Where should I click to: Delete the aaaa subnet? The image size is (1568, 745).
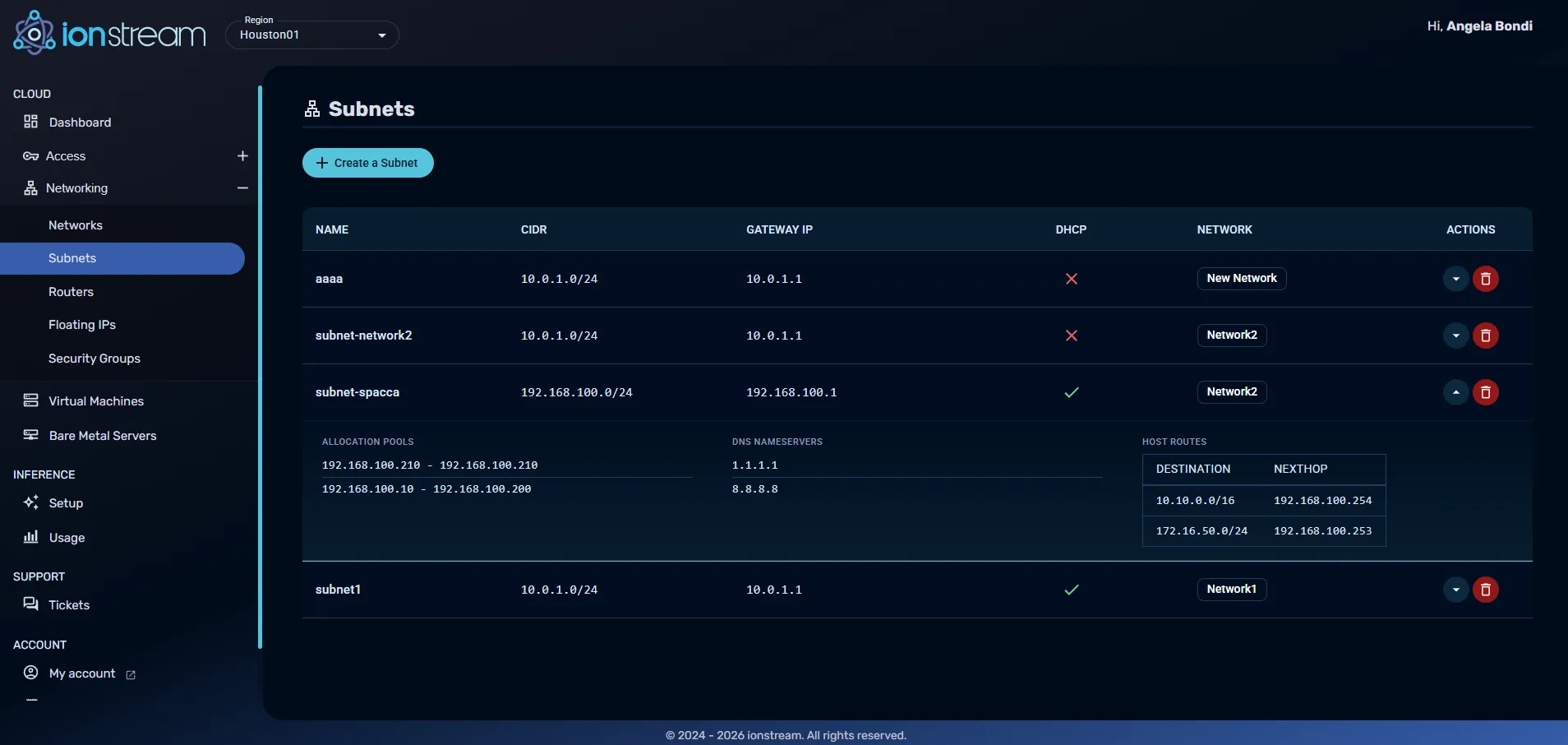tap(1486, 279)
